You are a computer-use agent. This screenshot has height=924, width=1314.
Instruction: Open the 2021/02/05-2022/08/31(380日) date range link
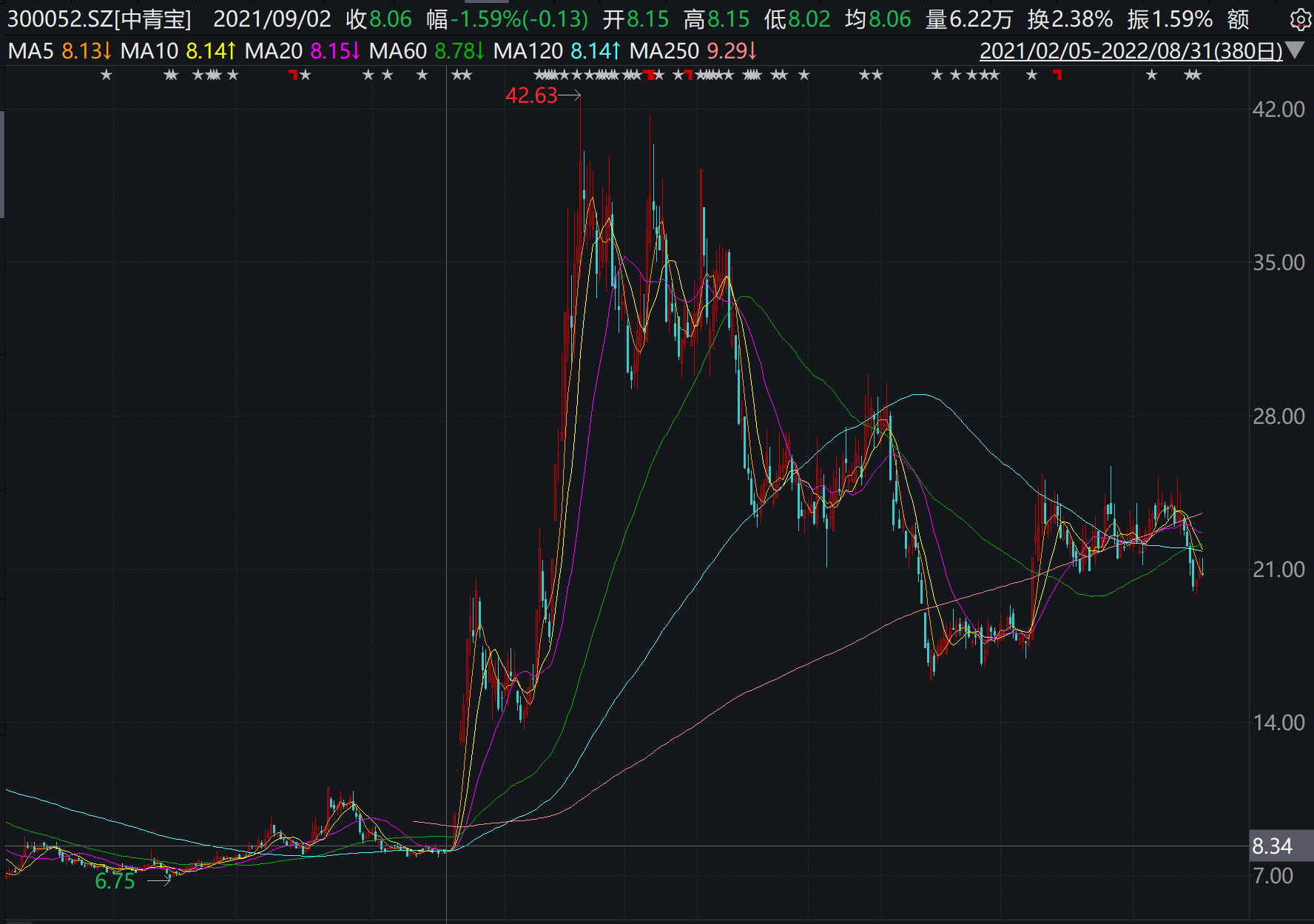coord(1131,51)
